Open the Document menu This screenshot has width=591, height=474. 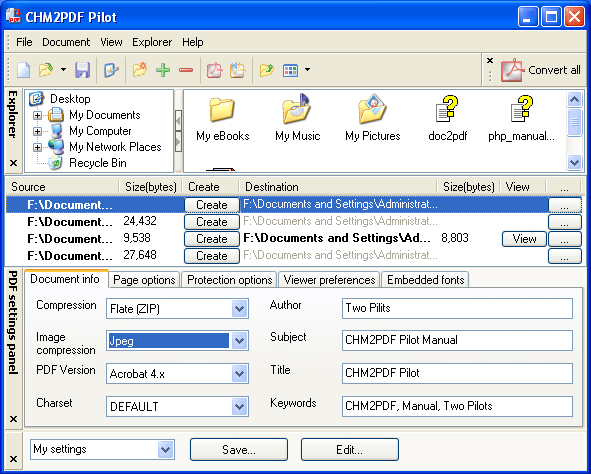(66, 42)
